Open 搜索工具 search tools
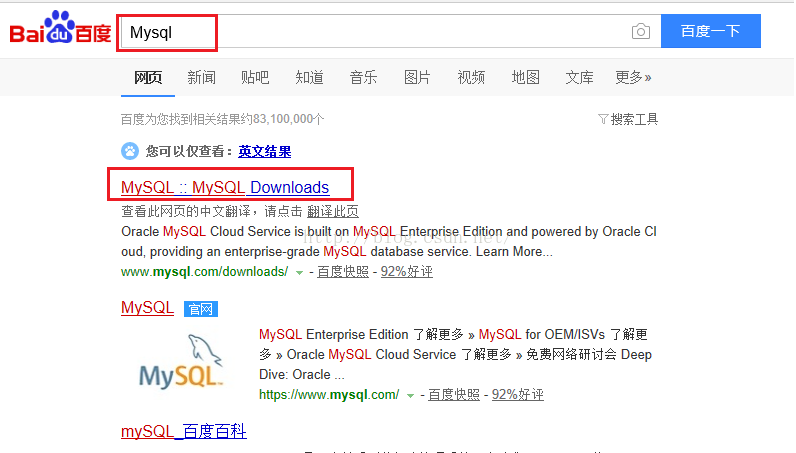Viewport: 796px width, 453px height. 634,119
